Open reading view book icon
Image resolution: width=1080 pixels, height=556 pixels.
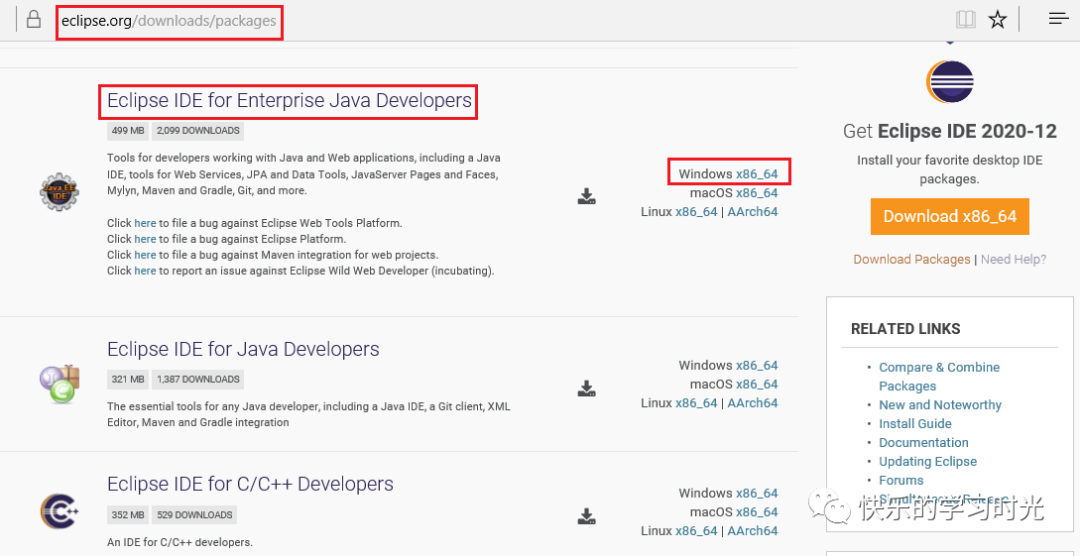pyautogui.click(x=966, y=19)
